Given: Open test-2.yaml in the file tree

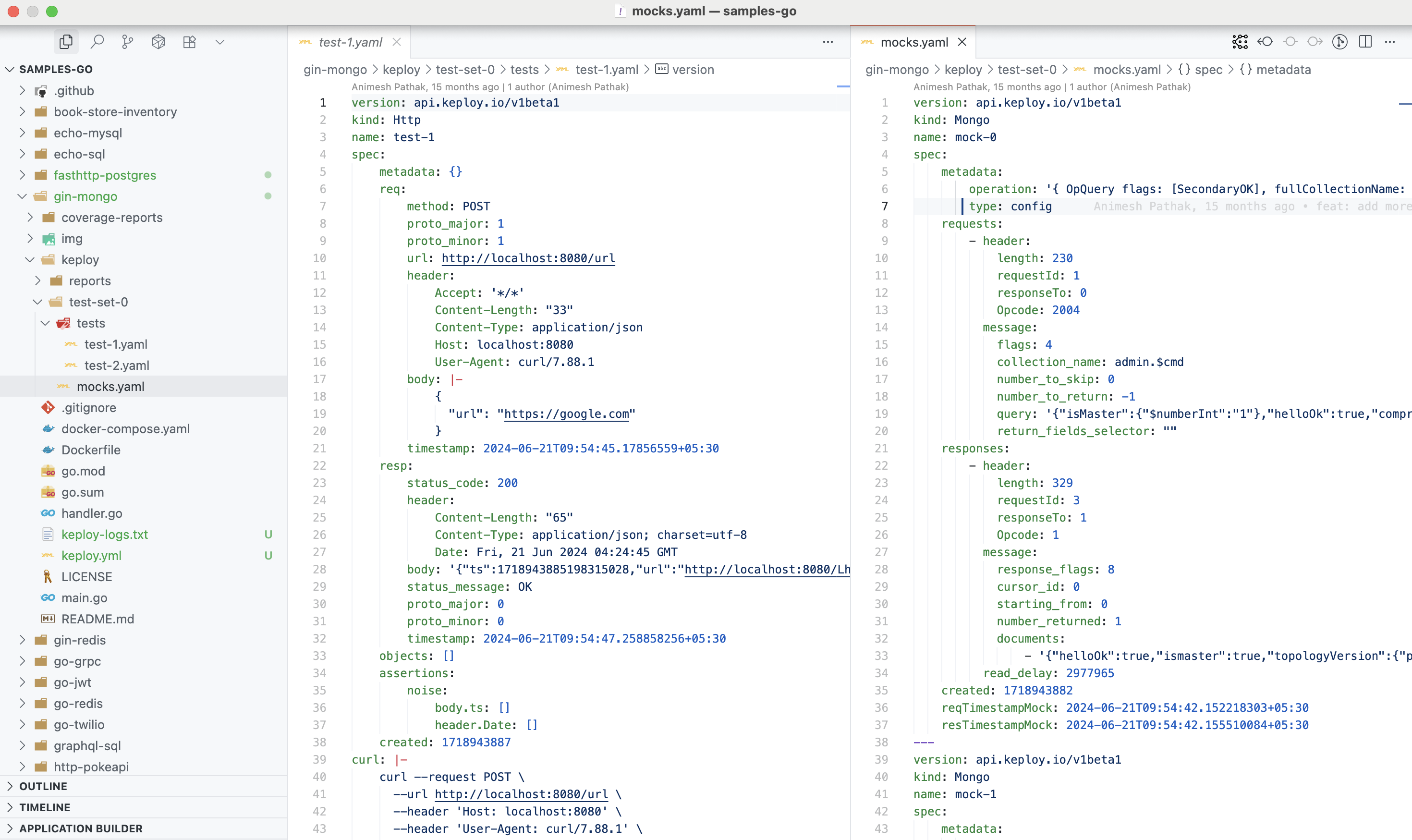Looking at the screenshot, I should click(117, 365).
